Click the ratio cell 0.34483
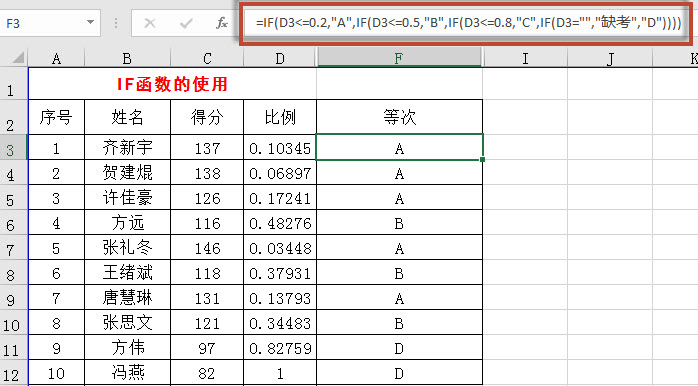This screenshot has width=698, height=386. 280,322
